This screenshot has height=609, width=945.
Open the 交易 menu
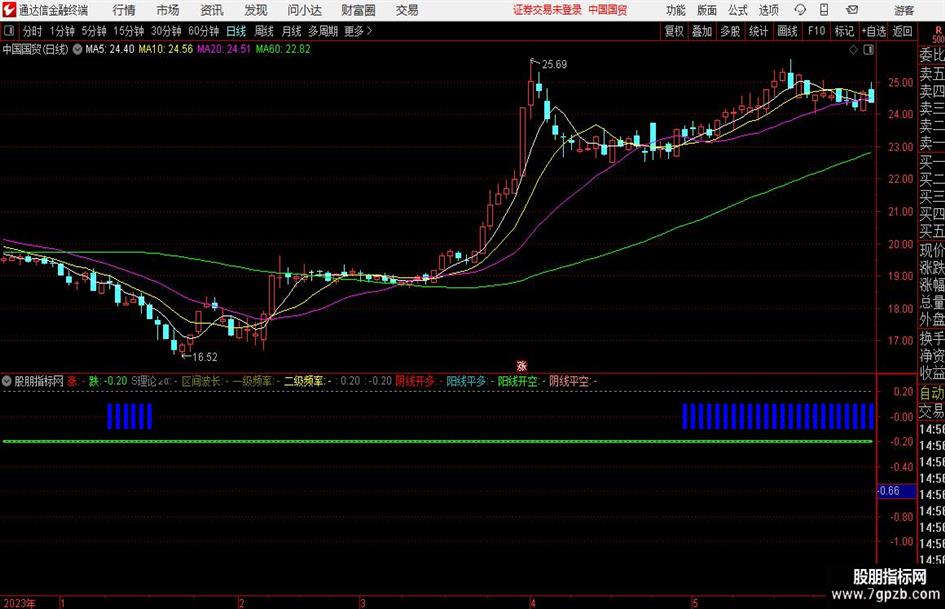click(407, 10)
